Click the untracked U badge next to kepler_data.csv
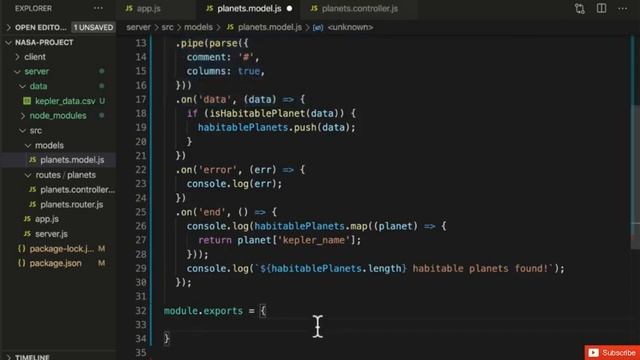Image resolution: width=640 pixels, height=360 pixels. point(102,101)
